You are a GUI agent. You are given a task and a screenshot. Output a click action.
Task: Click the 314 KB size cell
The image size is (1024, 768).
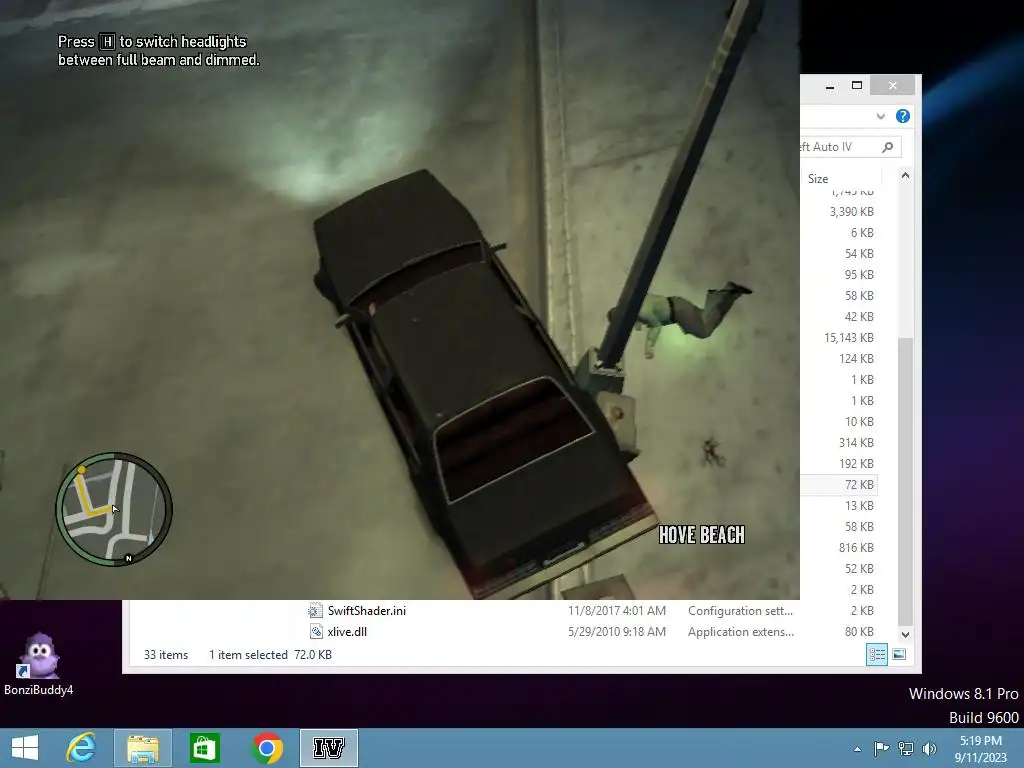[856, 443]
